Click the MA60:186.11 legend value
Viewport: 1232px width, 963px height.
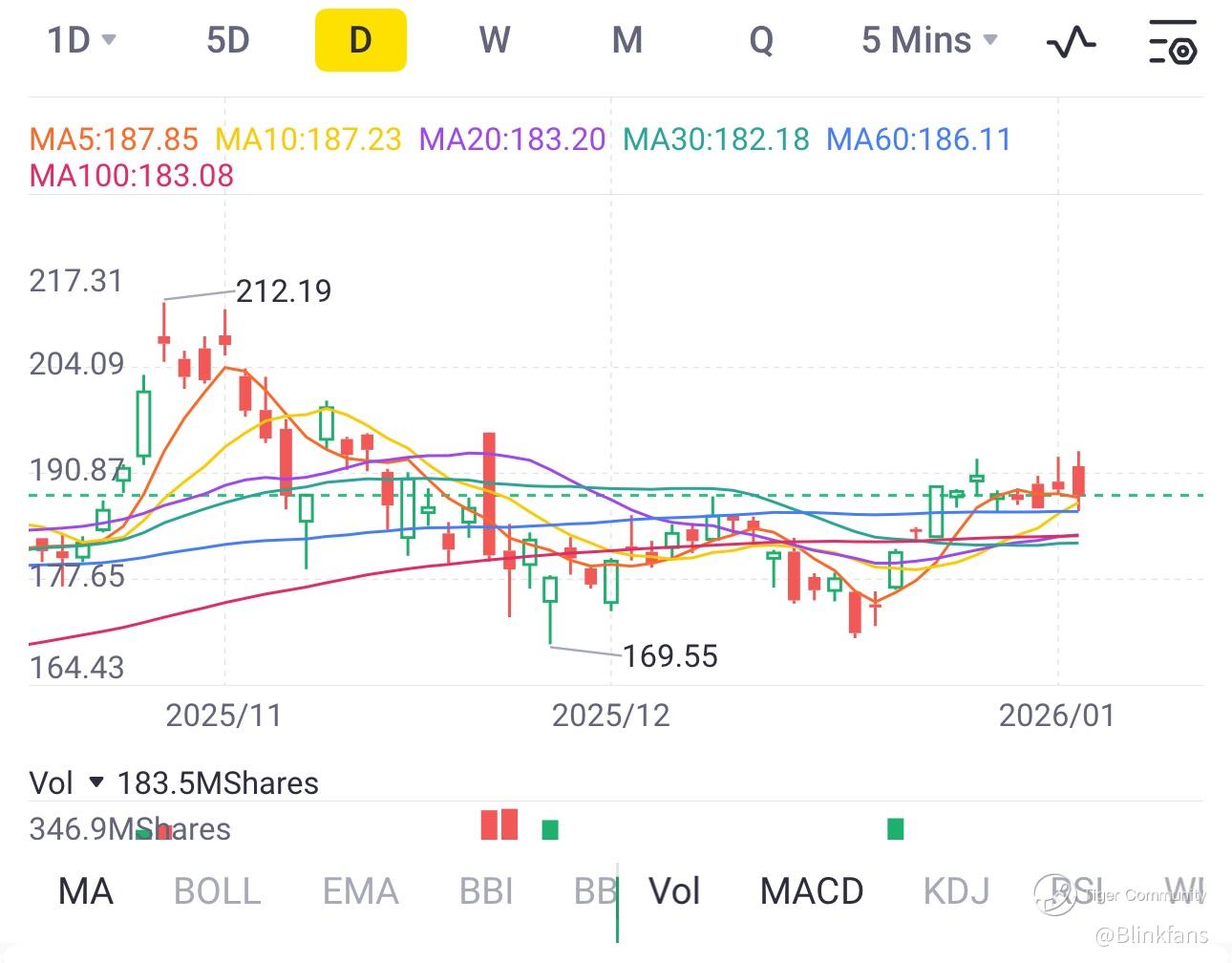pyautogui.click(x=919, y=139)
